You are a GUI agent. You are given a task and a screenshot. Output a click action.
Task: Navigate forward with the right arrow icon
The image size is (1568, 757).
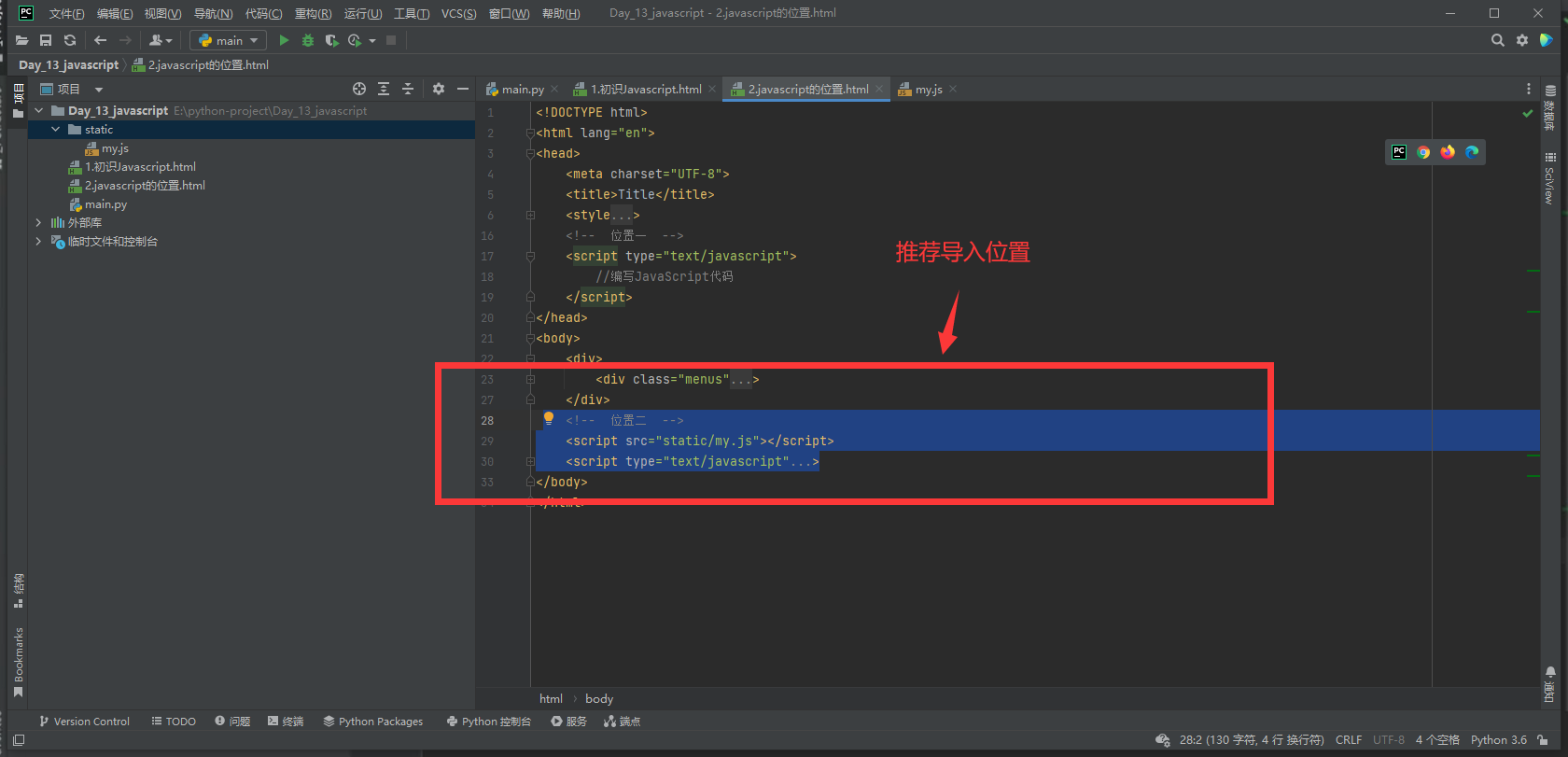click(x=125, y=40)
